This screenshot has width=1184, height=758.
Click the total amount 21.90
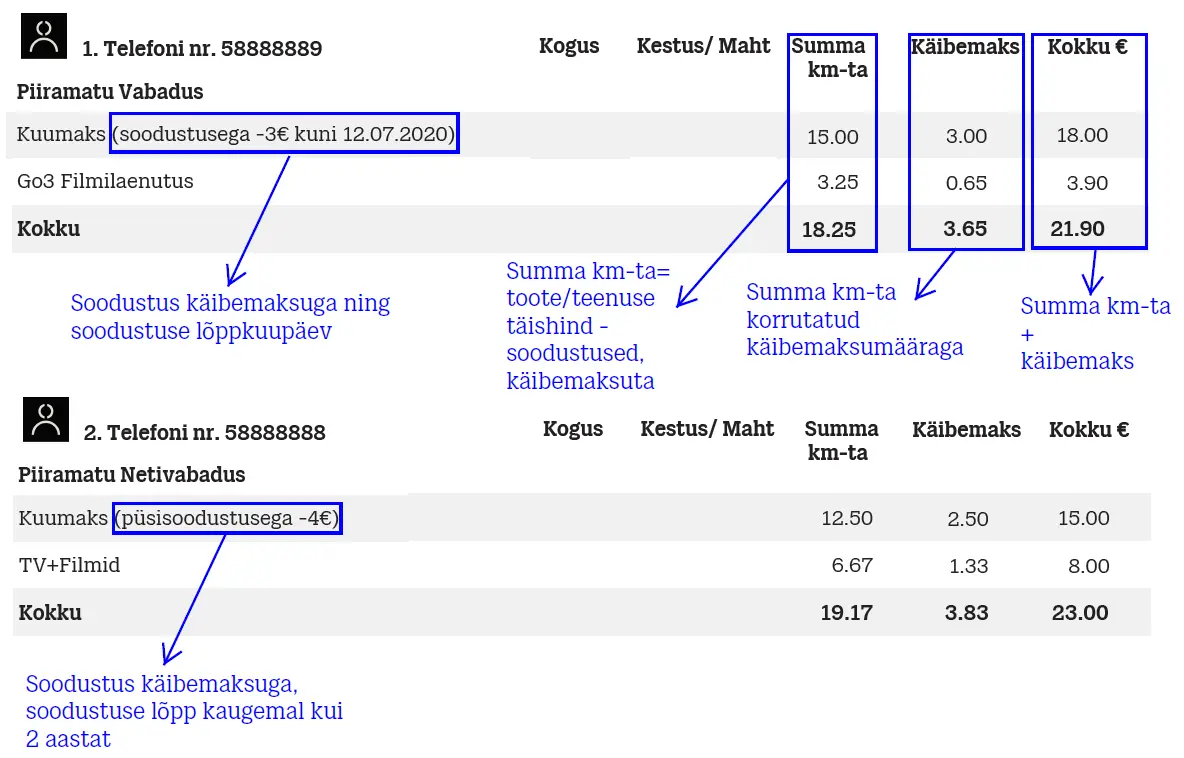point(1078,229)
